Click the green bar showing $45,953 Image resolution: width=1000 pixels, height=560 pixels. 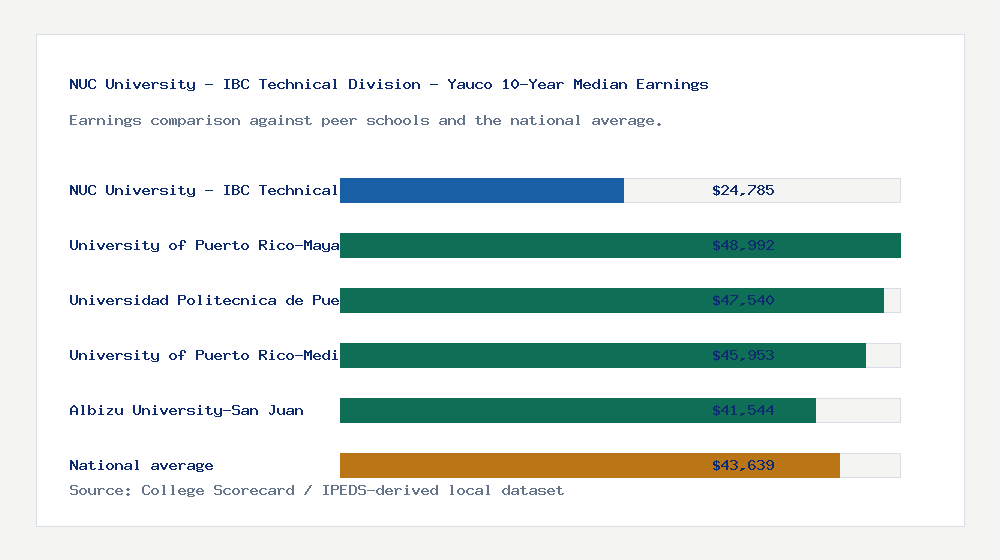tap(603, 355)
